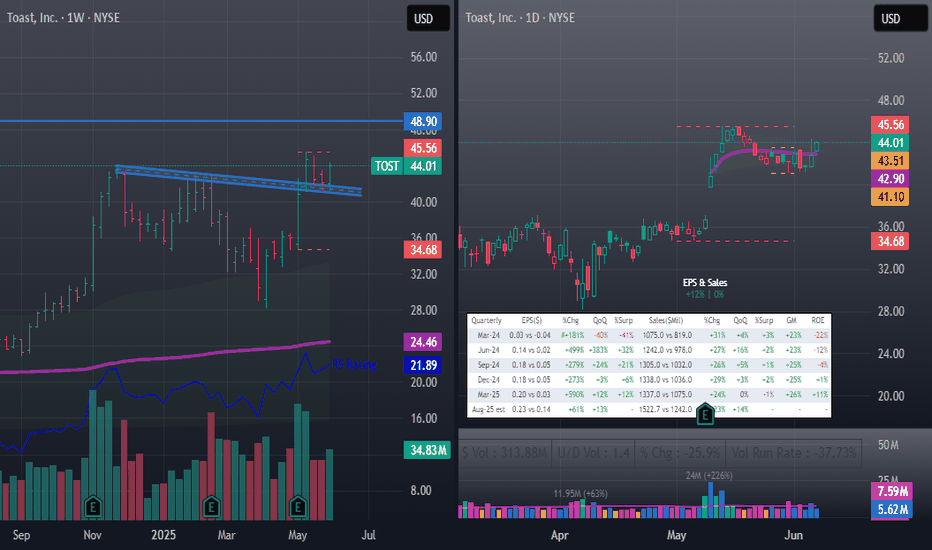Click the 56.00 level on weekly price axis
The height and width of the screenshot is (550, 932).
423,57
